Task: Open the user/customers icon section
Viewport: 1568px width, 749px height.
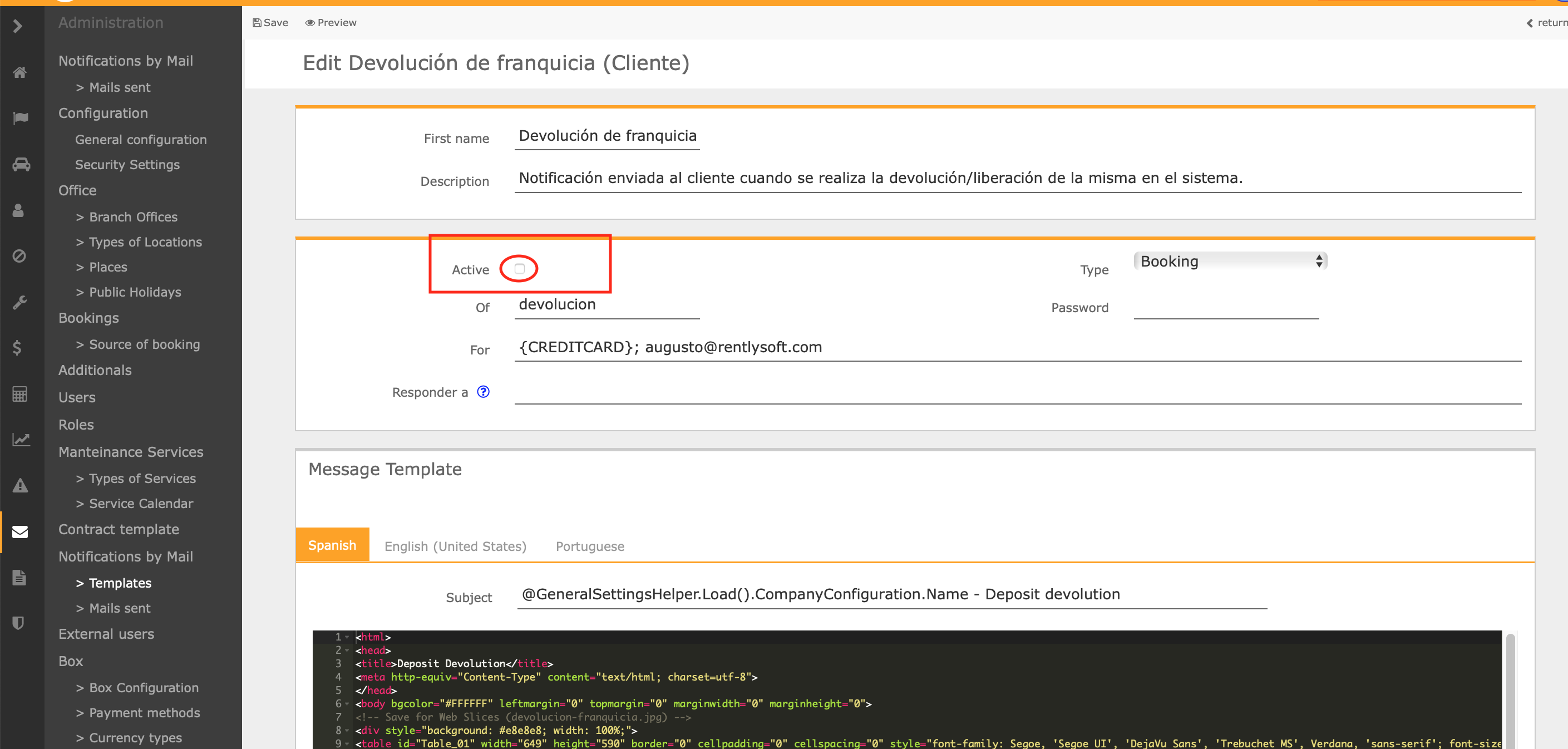Action: (x=18, y=210)
